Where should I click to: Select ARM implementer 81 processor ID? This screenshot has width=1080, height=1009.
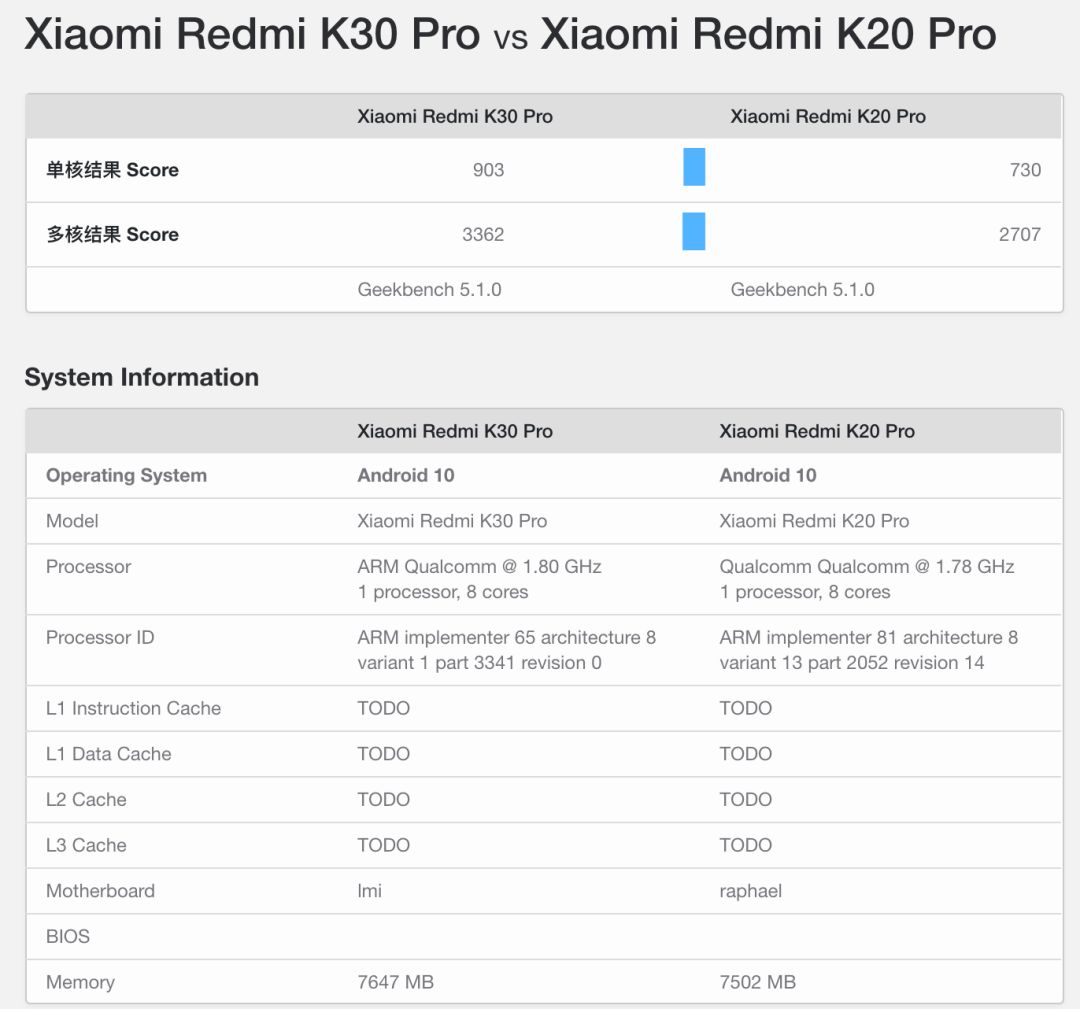[x=869, y=650]
